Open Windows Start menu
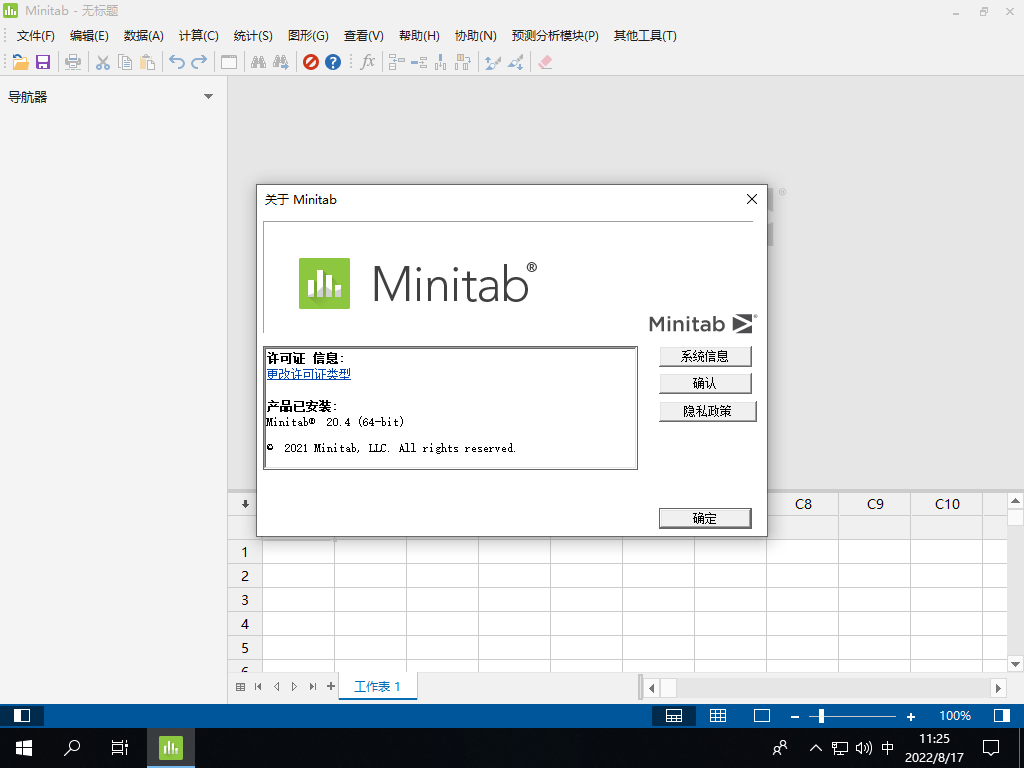The height and width of the screenshot is (768, 1024). 24,747
